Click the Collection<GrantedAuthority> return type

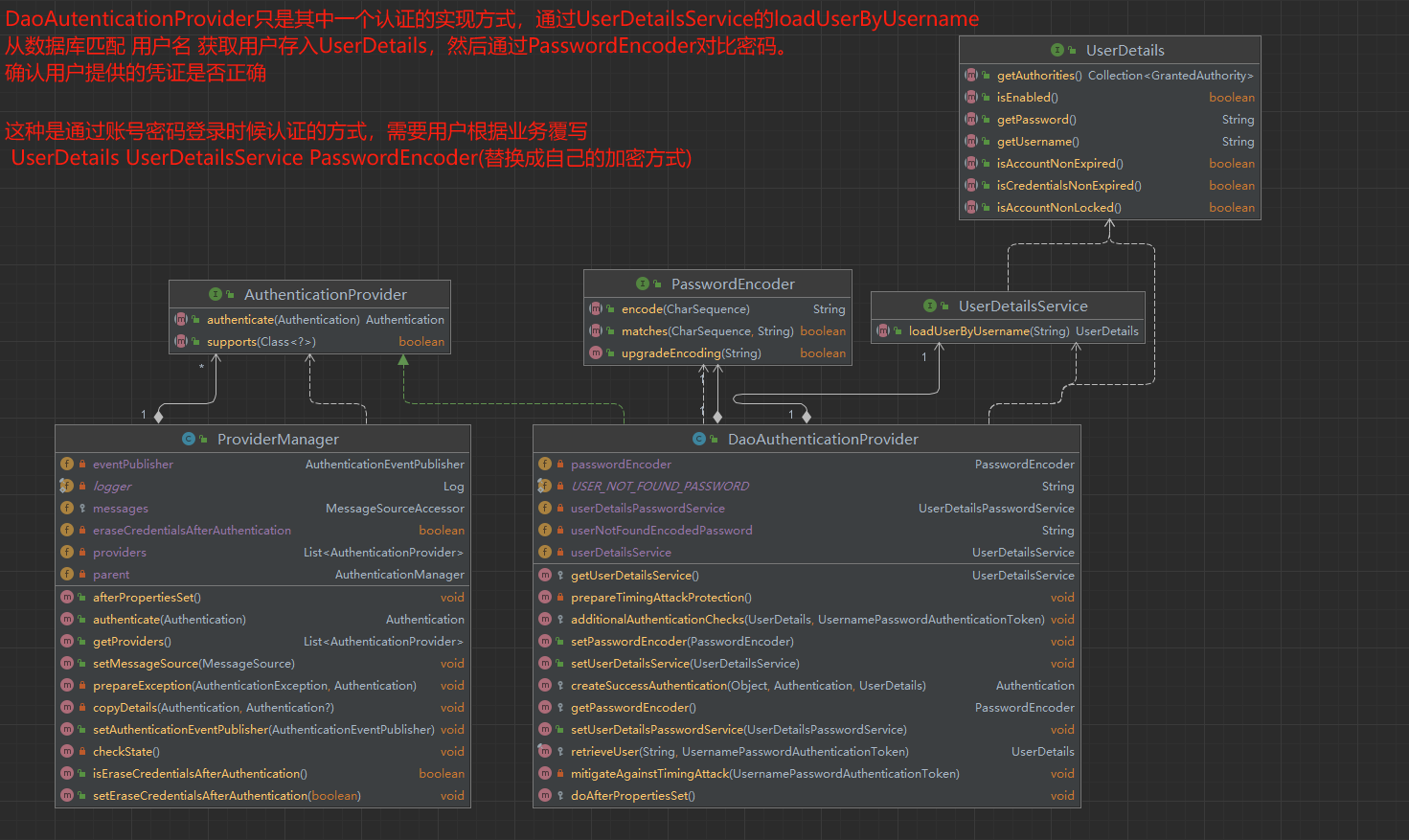tap(1170, 75)
